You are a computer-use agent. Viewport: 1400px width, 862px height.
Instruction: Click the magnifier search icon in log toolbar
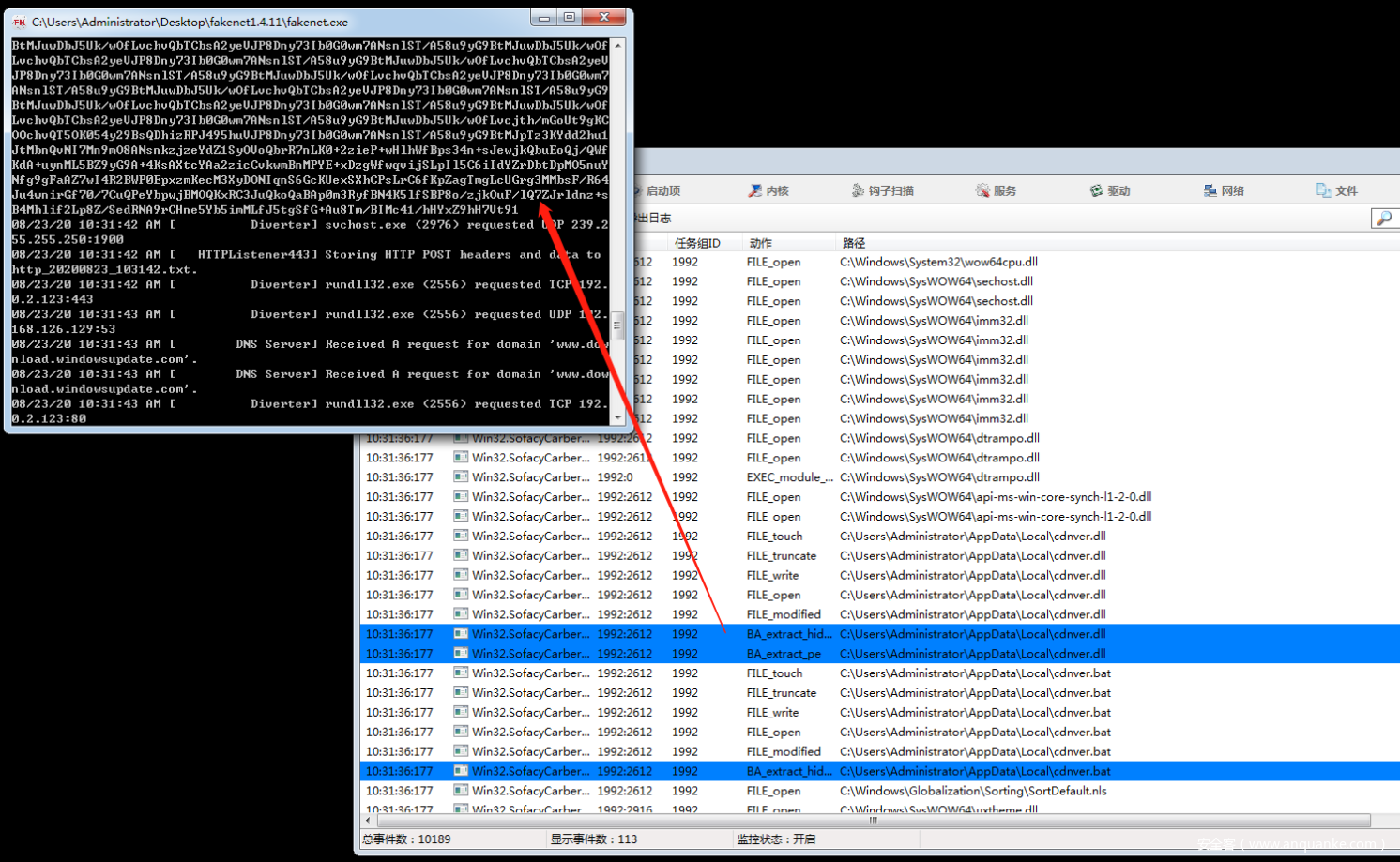coord(1383,219)
